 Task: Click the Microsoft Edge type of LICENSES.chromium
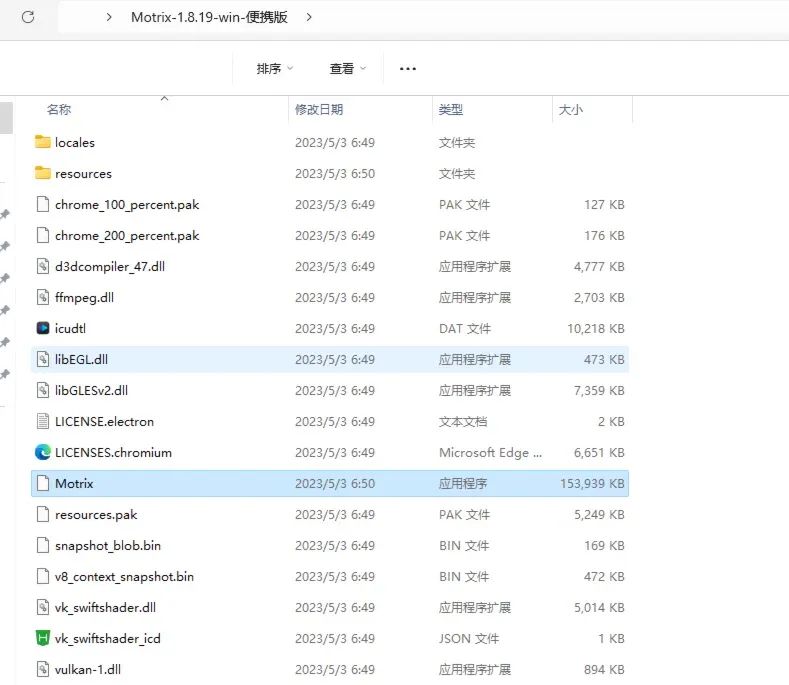[490, 452]
